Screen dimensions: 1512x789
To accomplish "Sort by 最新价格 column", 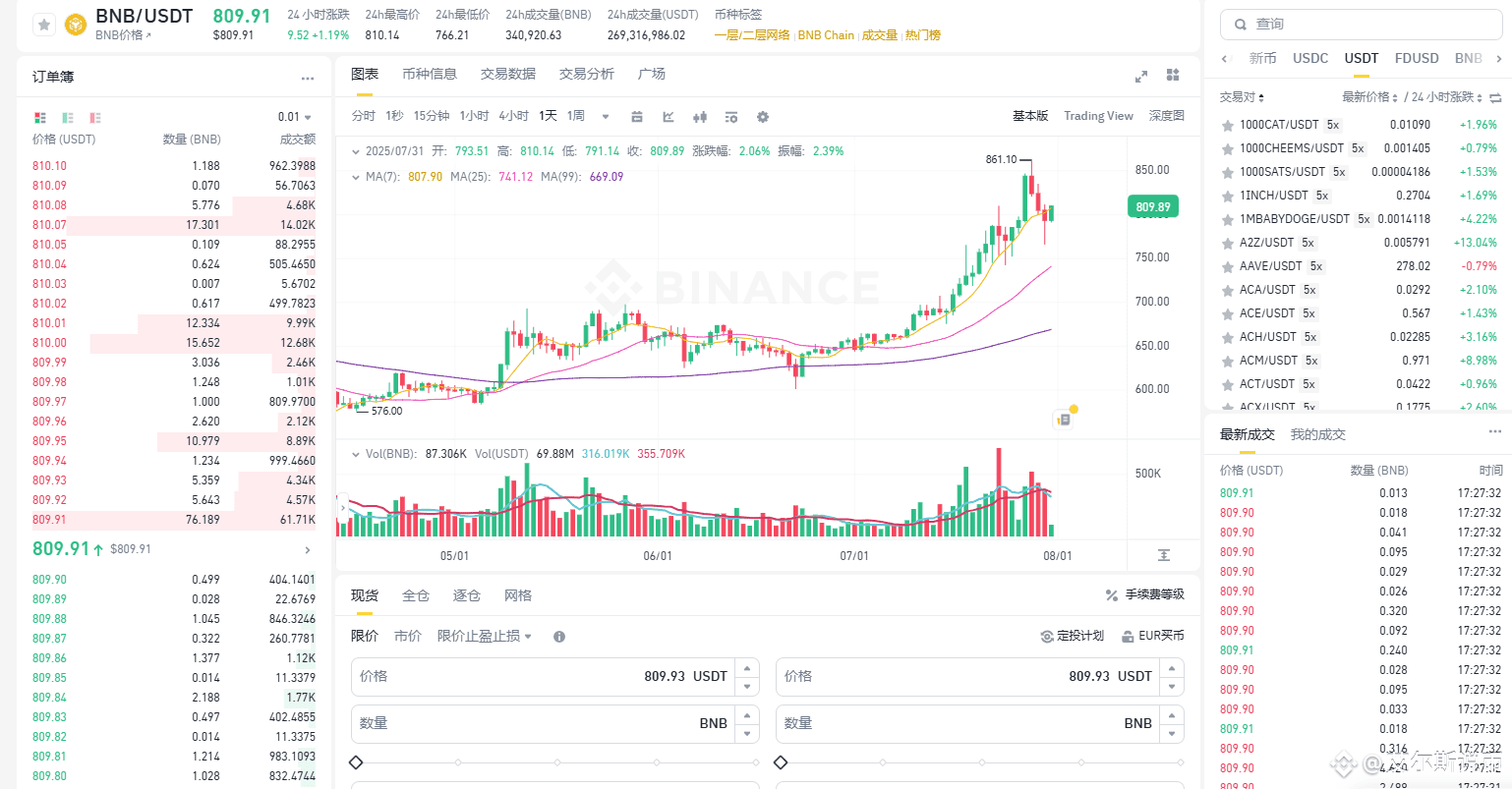I will point(1370,97).
